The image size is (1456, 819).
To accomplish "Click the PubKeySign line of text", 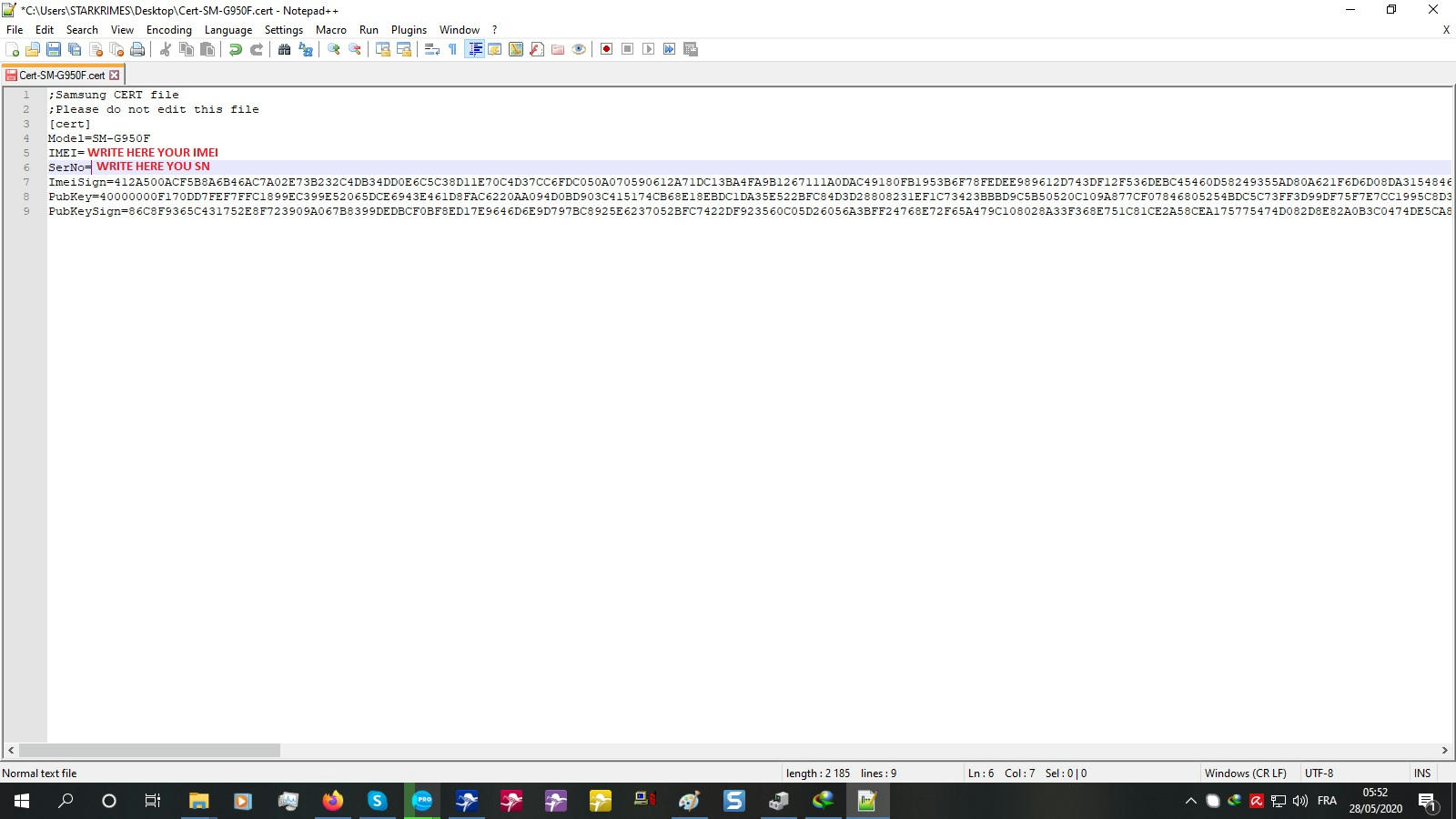I will 750,211.
